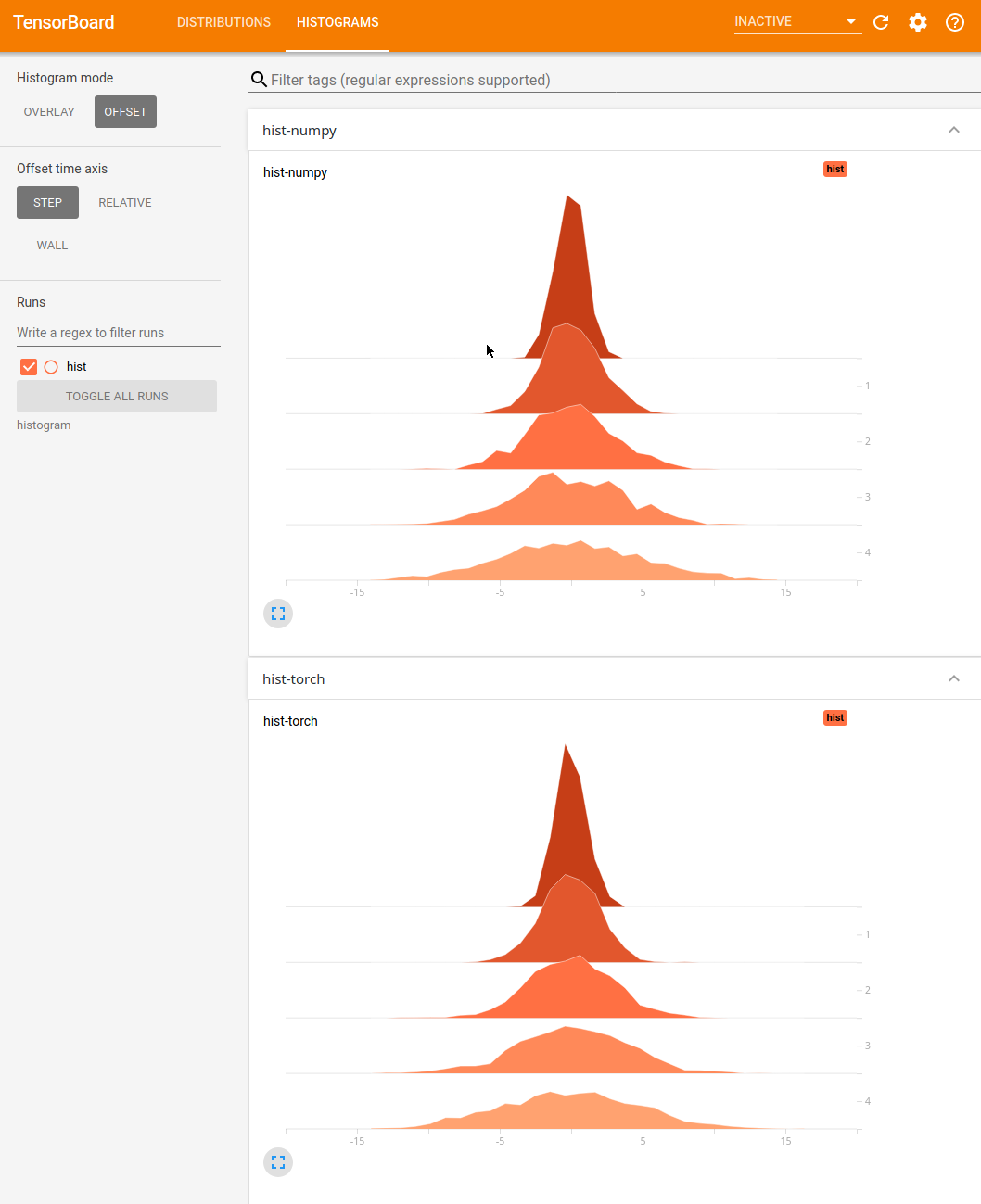
Task: Switch to the DISTRIBUTIONS tab
Action: coord(223,21)
